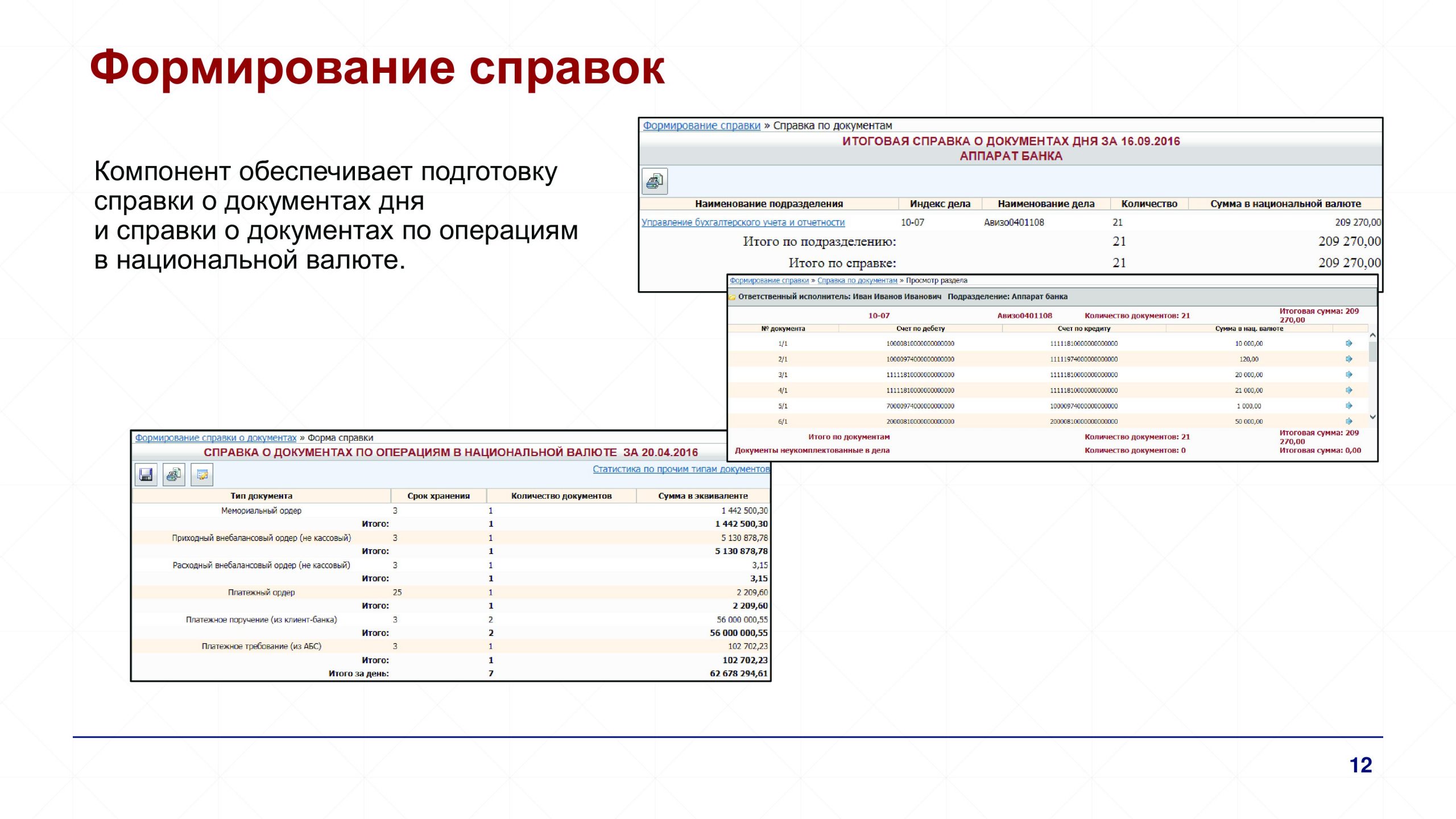Select the 'Платежное требование (из АБС)' row
1456x819 pixels.
click(x=451, y=647)
